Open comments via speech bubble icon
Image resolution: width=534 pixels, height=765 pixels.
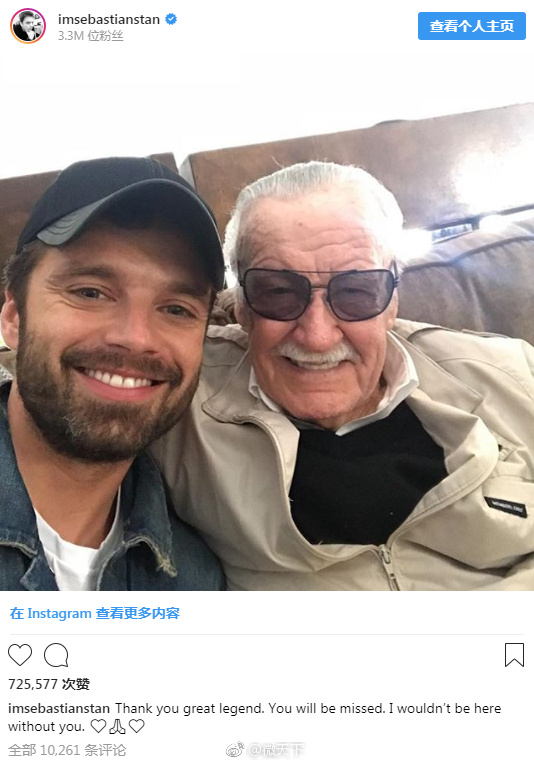(56, 655)
